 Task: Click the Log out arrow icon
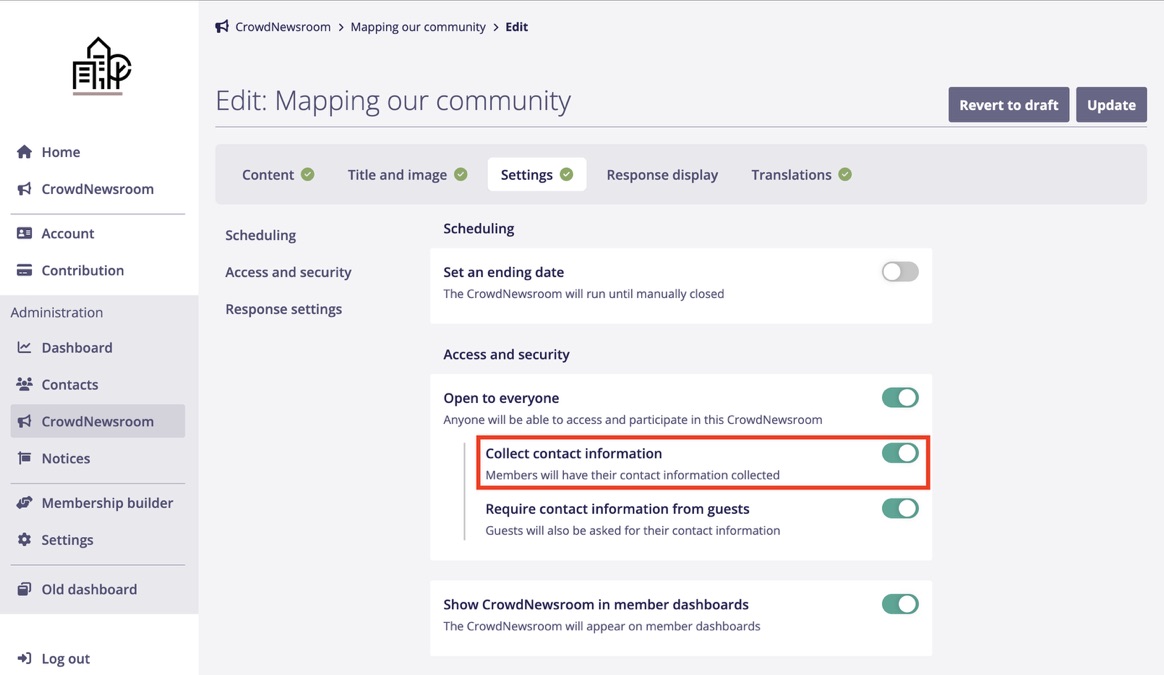tap(24, 658)
